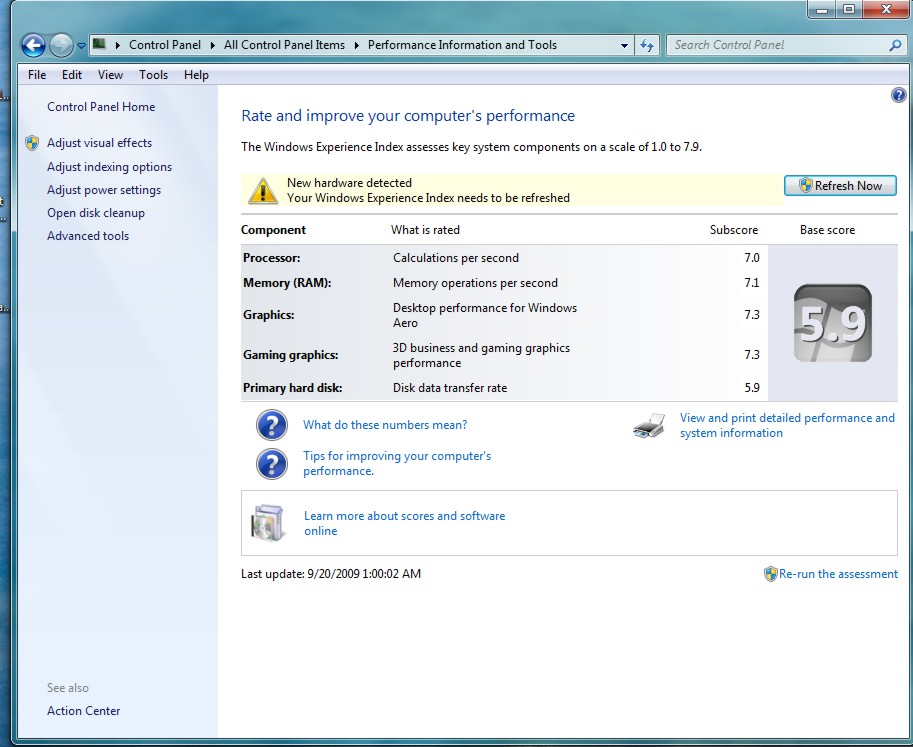
Task: Select the Processor row label
Action: click(x=272, y=258)
